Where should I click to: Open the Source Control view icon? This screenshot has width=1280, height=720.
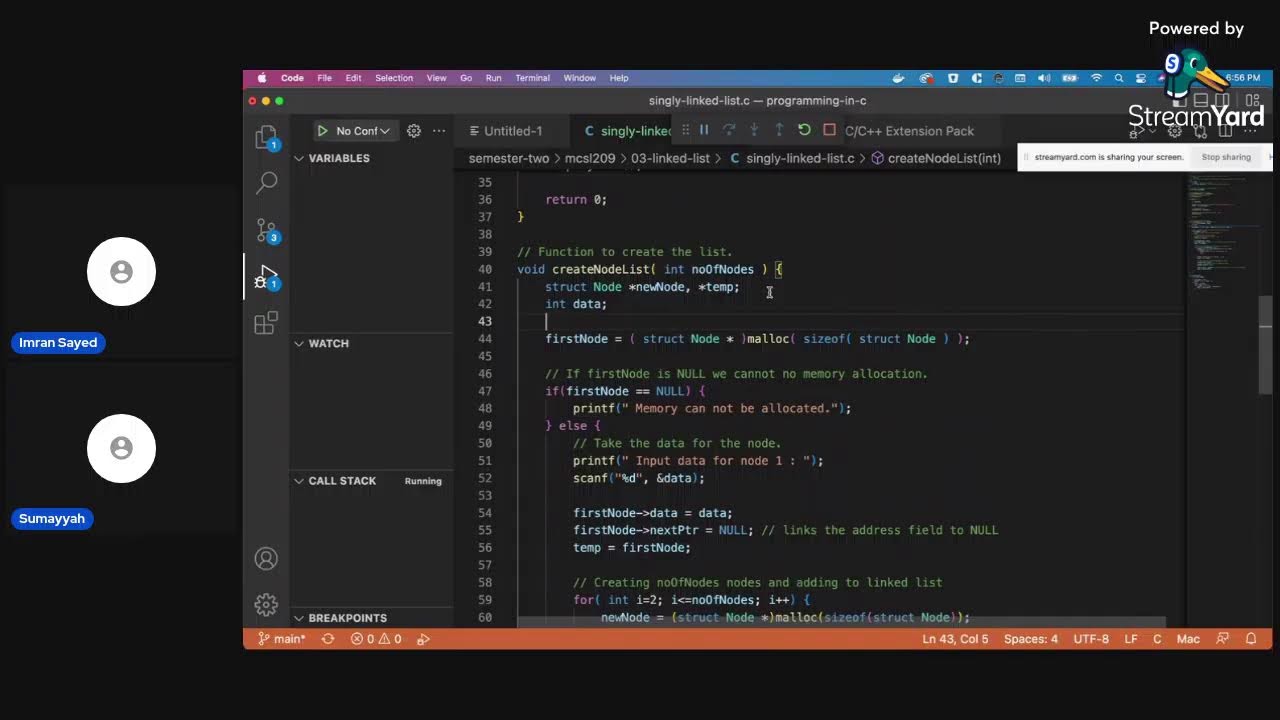[x=266, y=230]
